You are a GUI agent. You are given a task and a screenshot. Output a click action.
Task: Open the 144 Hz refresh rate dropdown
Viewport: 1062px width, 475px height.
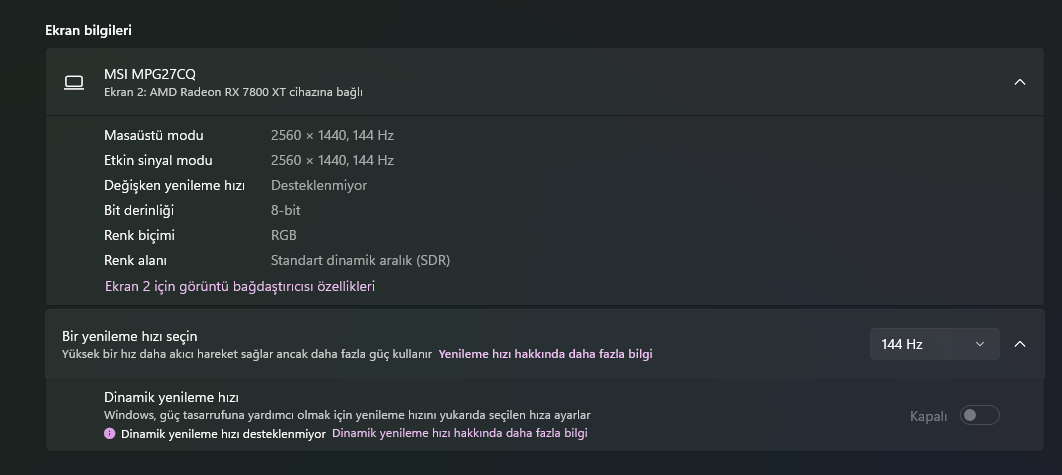tap(934, 344)
